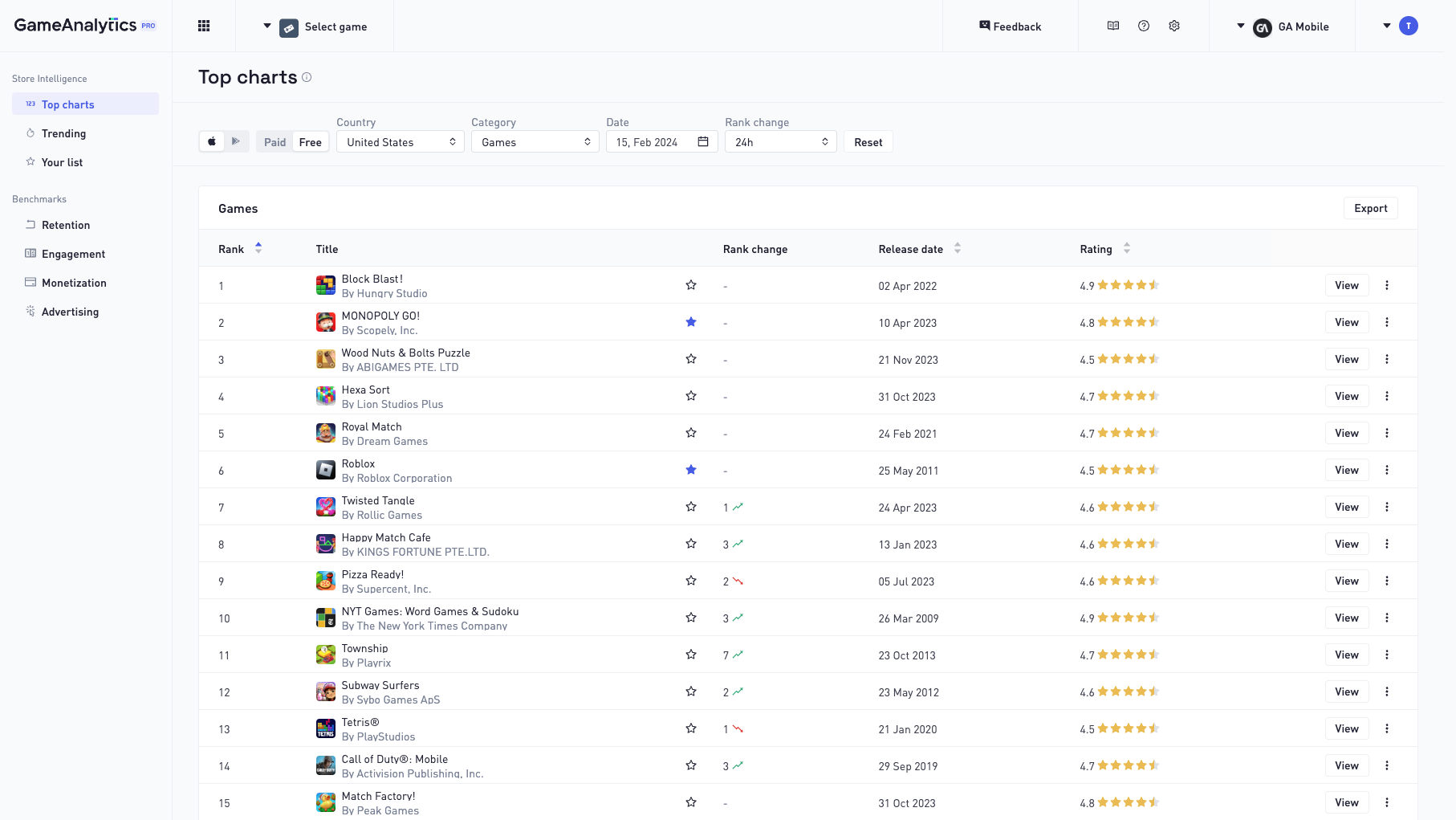This screenshot has width=1456, height=820.
Task: Star Wood Nuts & Bolts Puzzle
Action: [x=691, y=359]
